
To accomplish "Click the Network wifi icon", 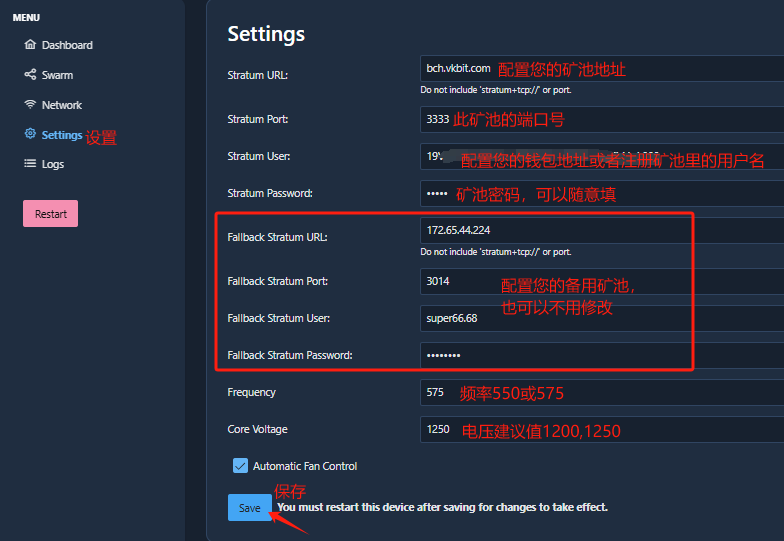I will pos(30,105).
